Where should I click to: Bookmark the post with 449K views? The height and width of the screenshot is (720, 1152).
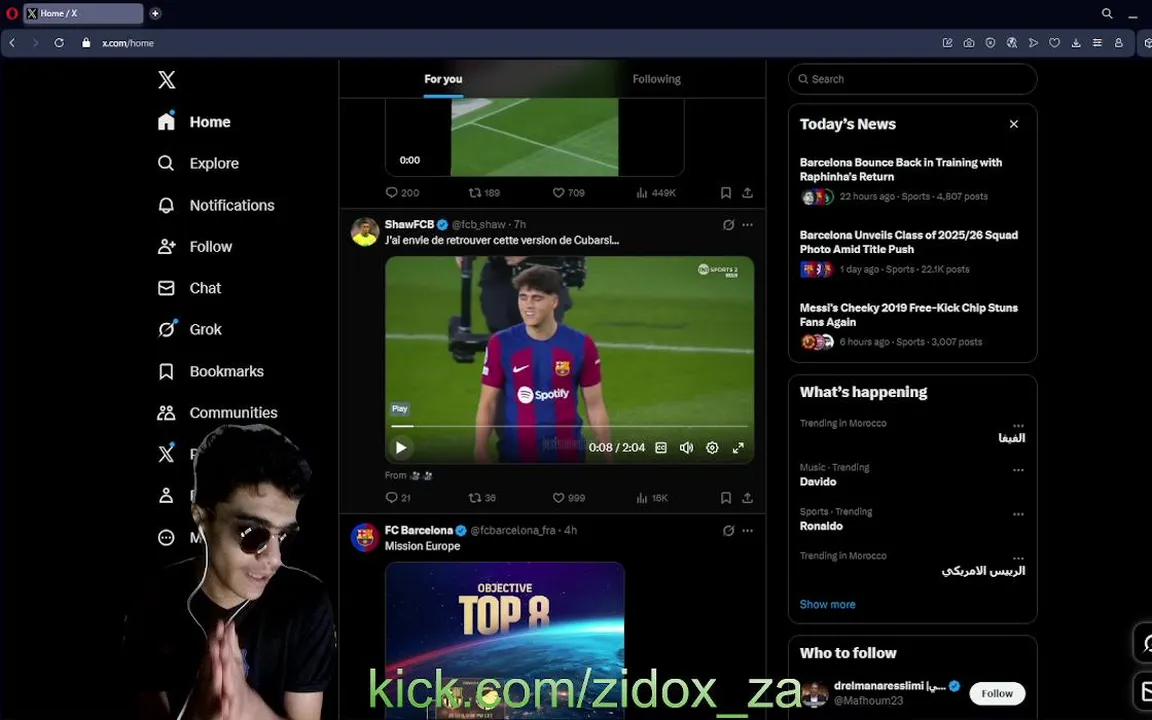(726, 192)
